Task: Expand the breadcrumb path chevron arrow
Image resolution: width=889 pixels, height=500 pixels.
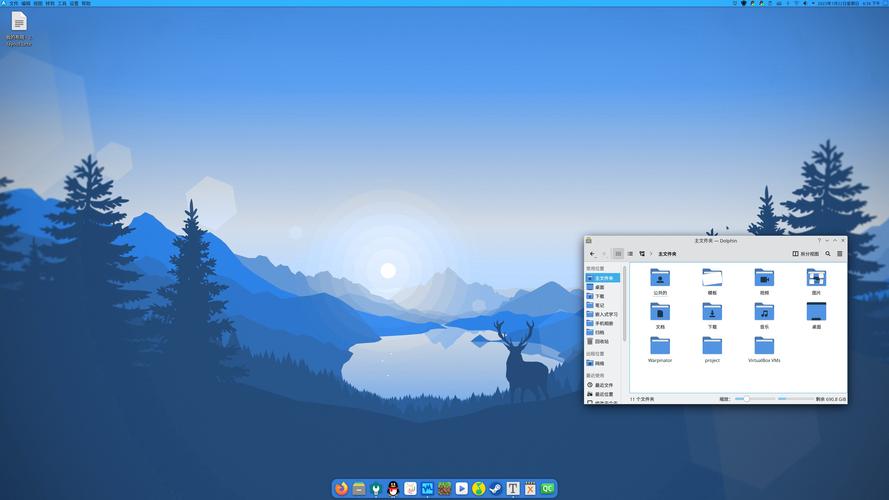Action: pos(653,254)
